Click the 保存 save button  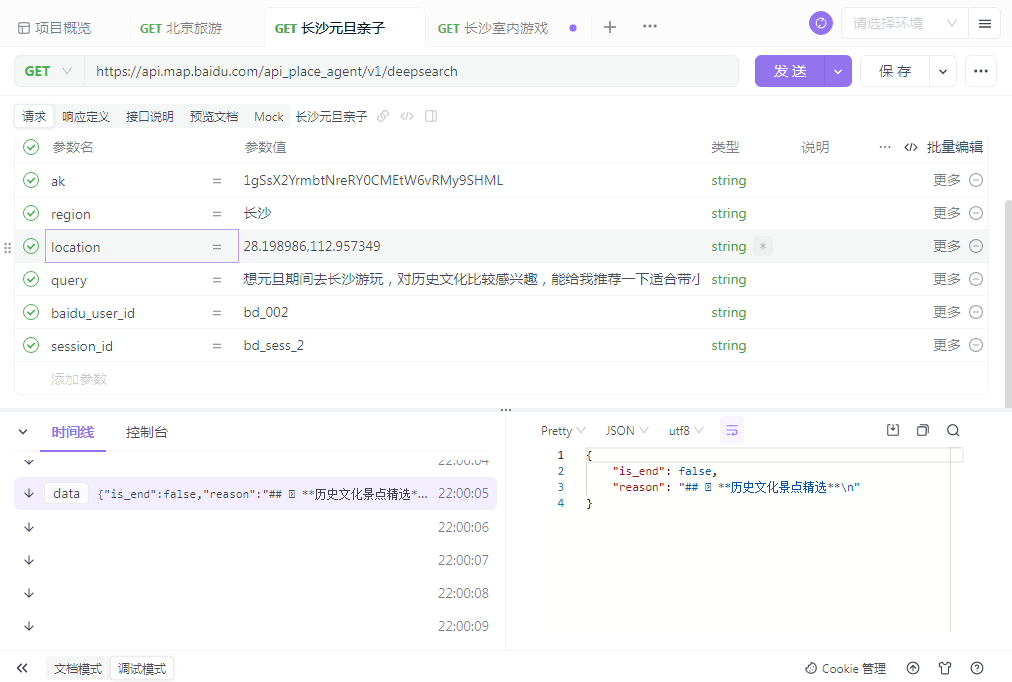pyautogui.click(x=895, y=71)
